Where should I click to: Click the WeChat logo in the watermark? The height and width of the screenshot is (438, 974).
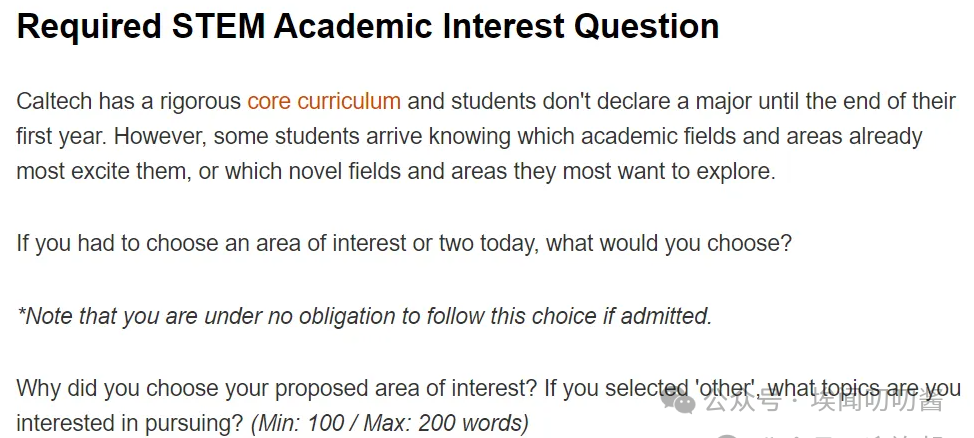tap(684, 402)
